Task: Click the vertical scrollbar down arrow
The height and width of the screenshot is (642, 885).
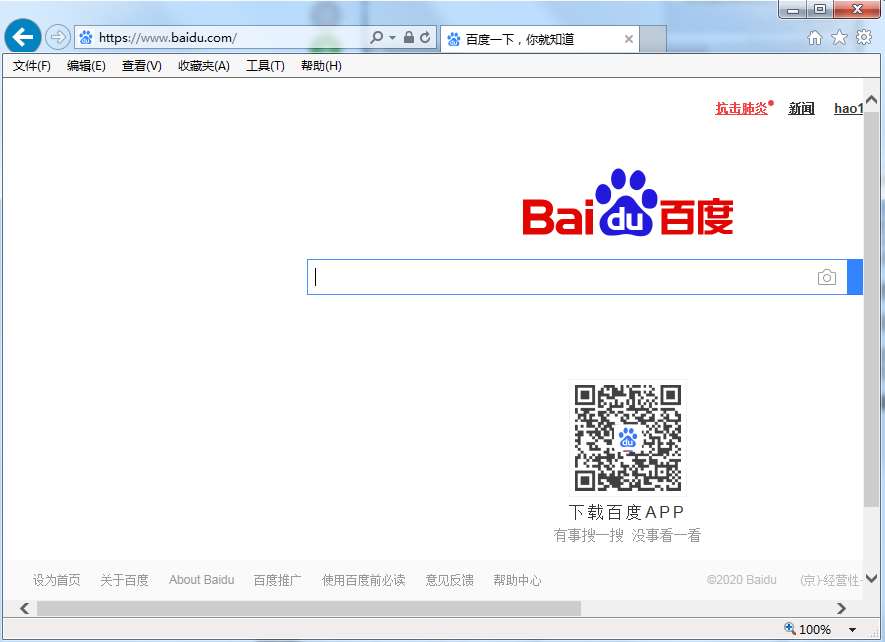Action: click(871, 578)
